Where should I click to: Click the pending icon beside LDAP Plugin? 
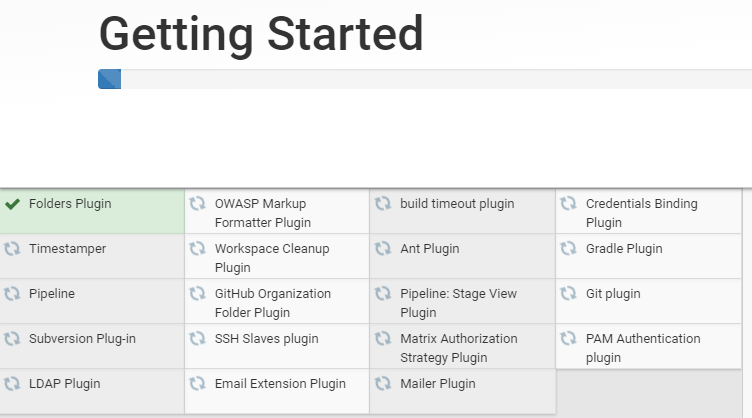click(13, 384)
